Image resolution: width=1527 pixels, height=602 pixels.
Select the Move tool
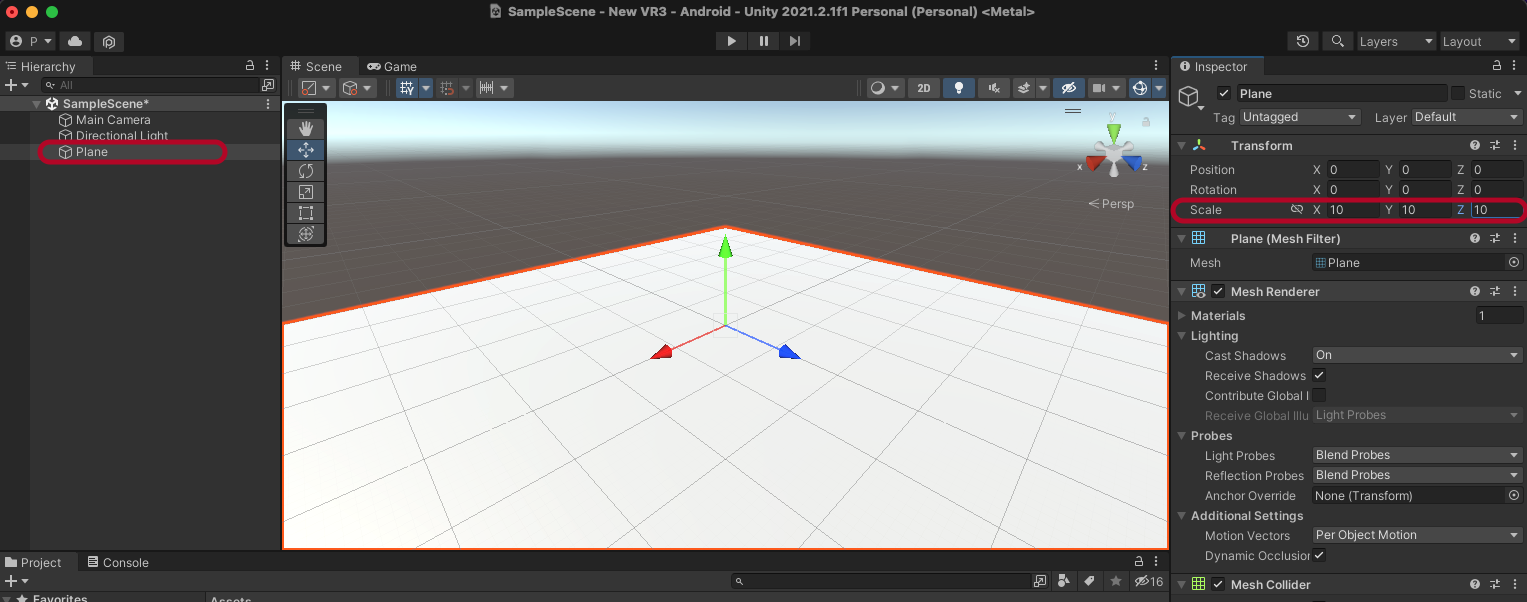pyautogui.click(x=306, y=149)
